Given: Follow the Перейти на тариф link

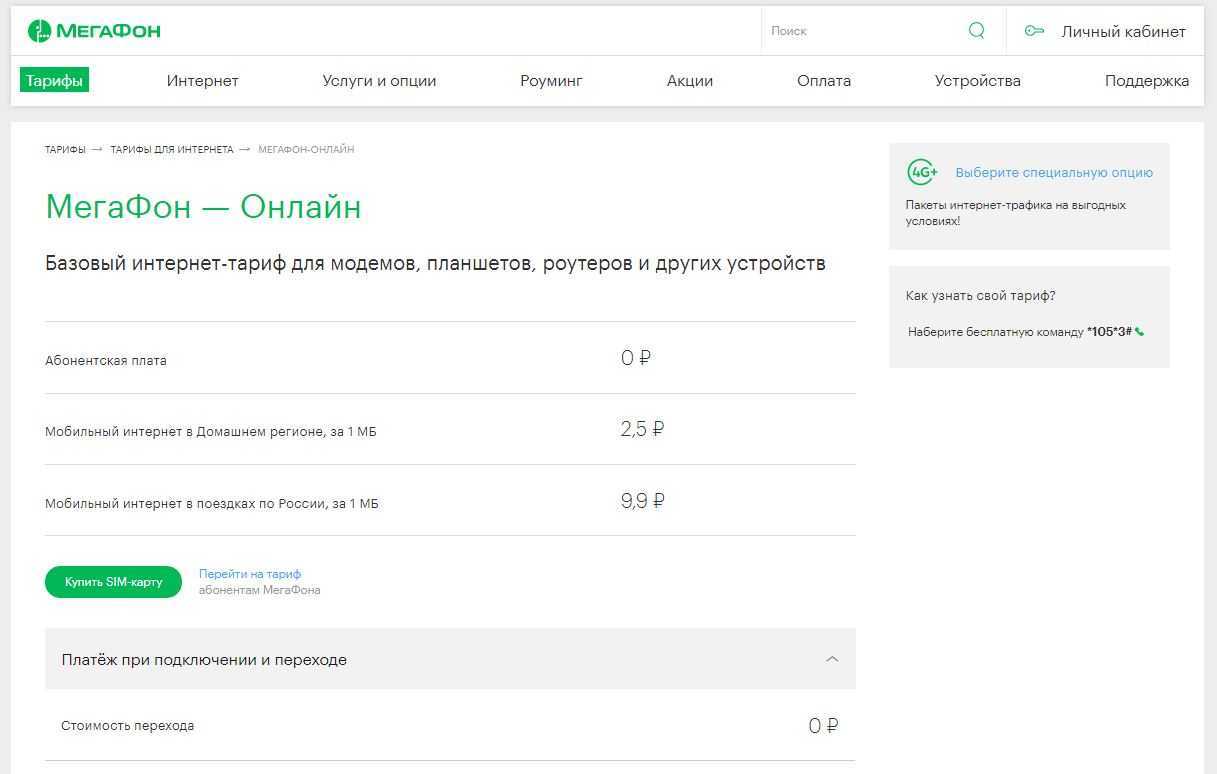Looking at the screenshot, I should [250, 574].
